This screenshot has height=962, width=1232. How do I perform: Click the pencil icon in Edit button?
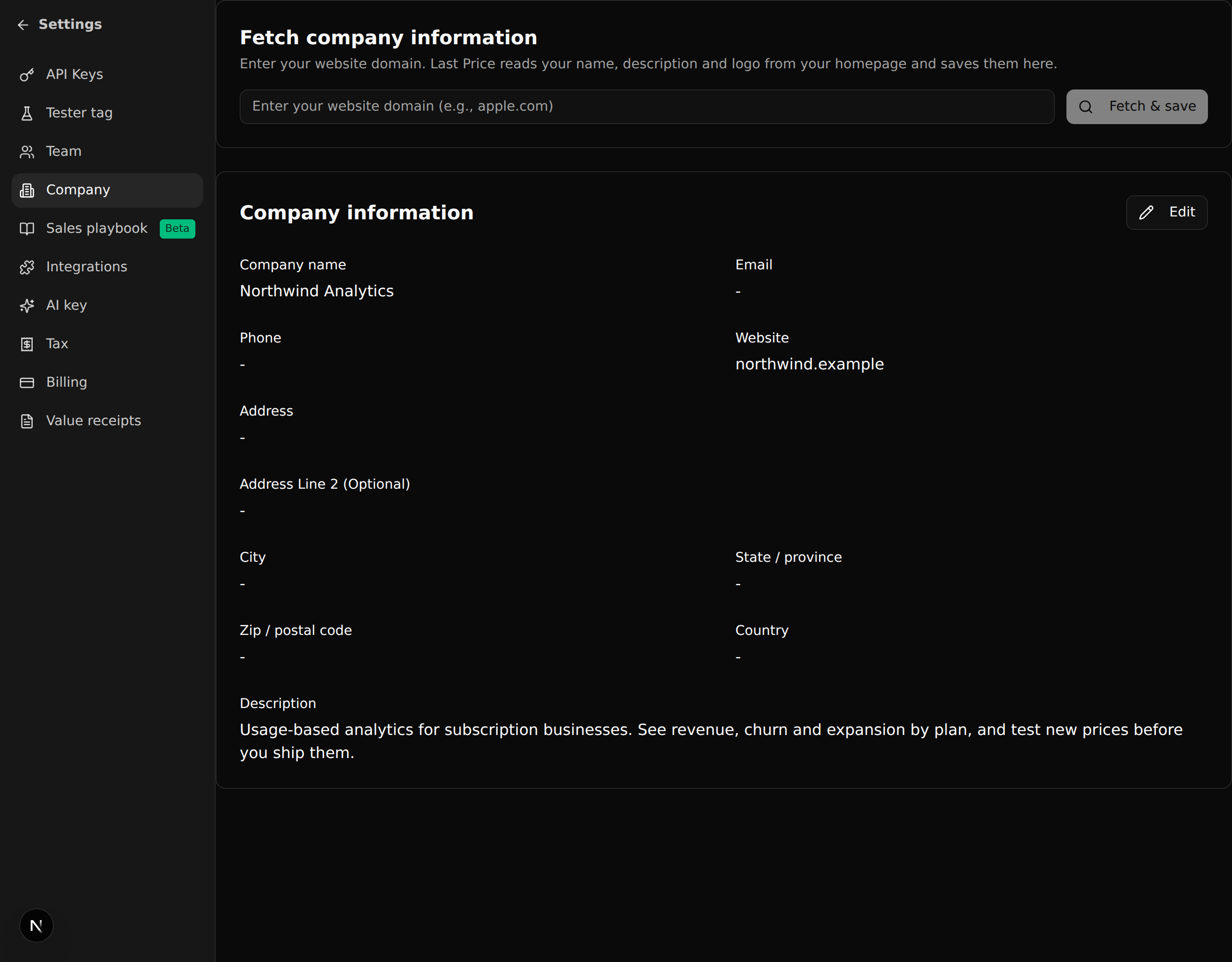1146,213
